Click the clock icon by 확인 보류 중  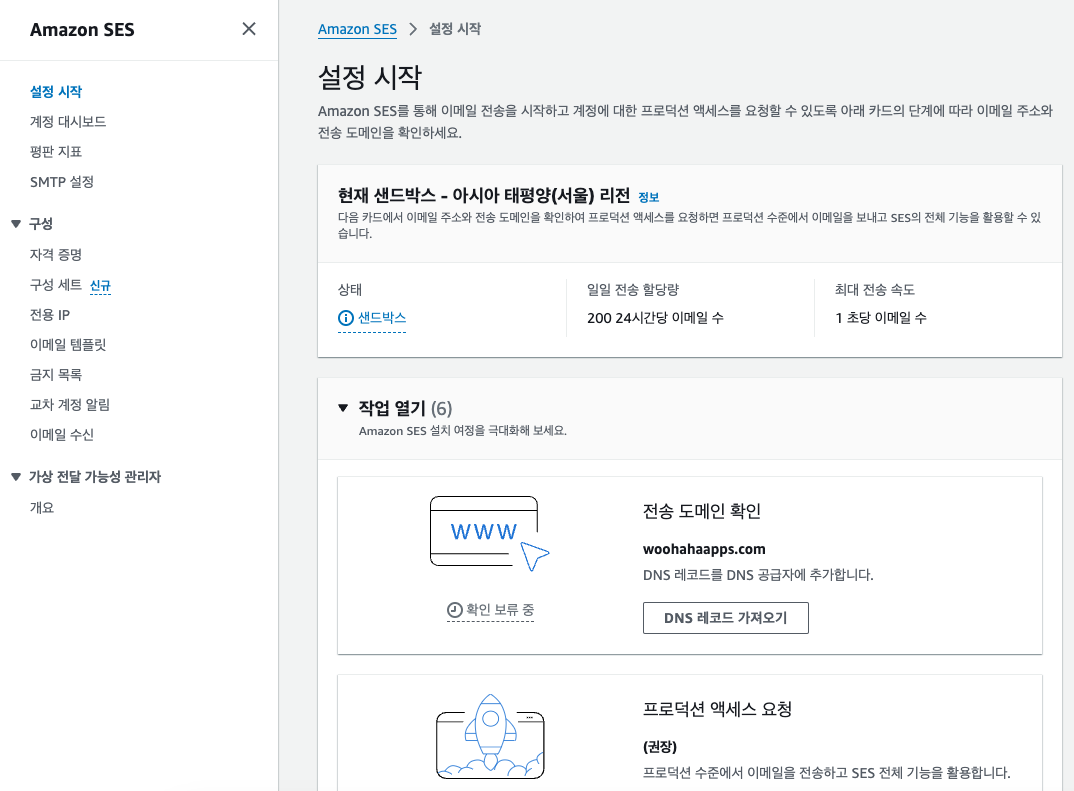click(454, 610)
